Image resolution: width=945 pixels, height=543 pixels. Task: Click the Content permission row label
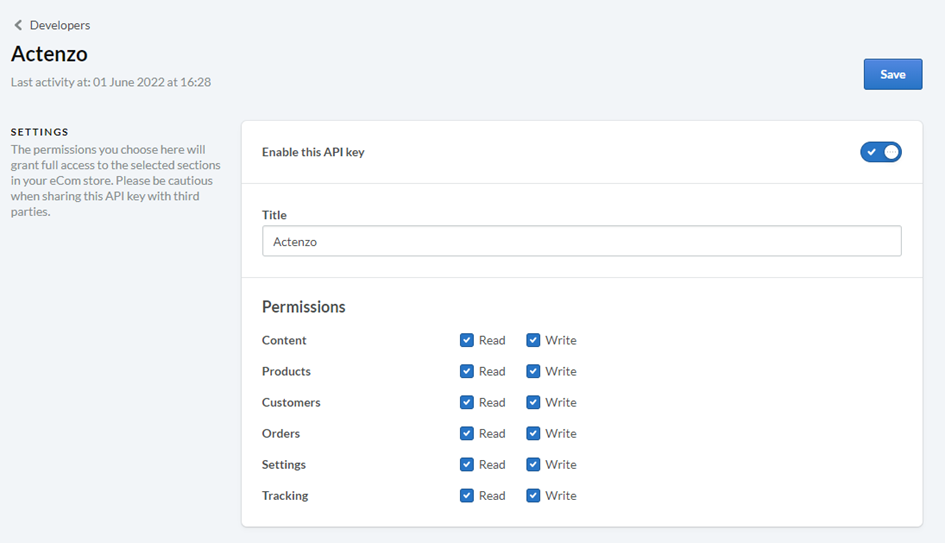[x=284, y=340]
